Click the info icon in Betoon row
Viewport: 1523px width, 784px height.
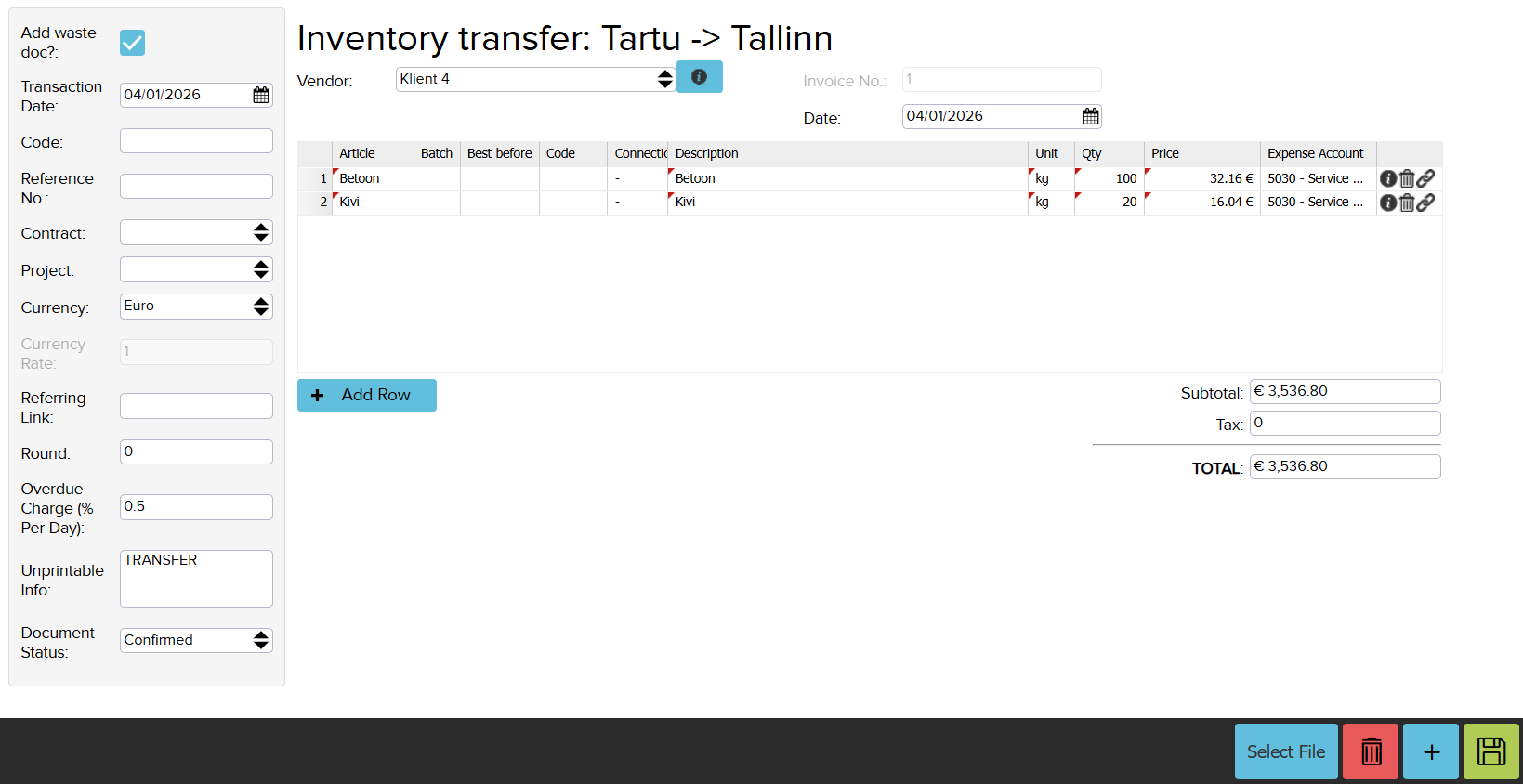tap(1387, 178)
